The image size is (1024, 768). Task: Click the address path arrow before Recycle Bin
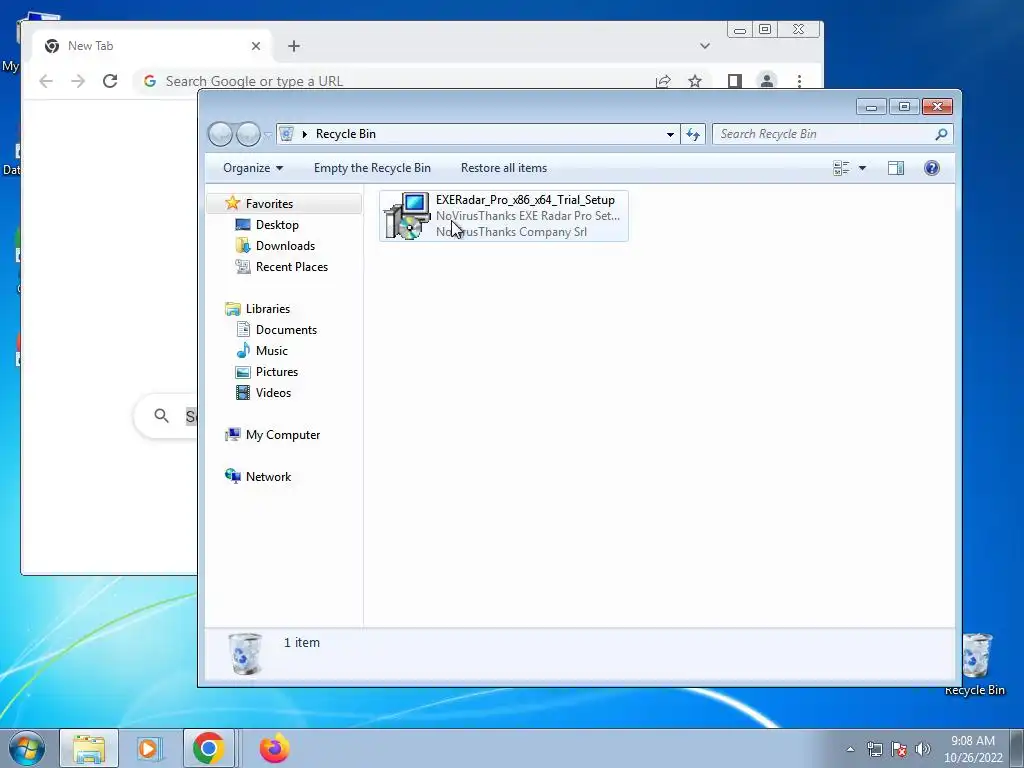coord(304,134)
